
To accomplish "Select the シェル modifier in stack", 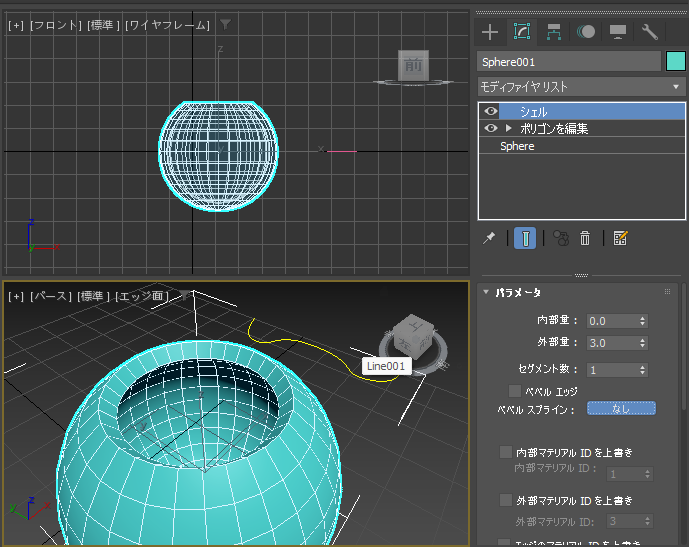I will 592,111.
